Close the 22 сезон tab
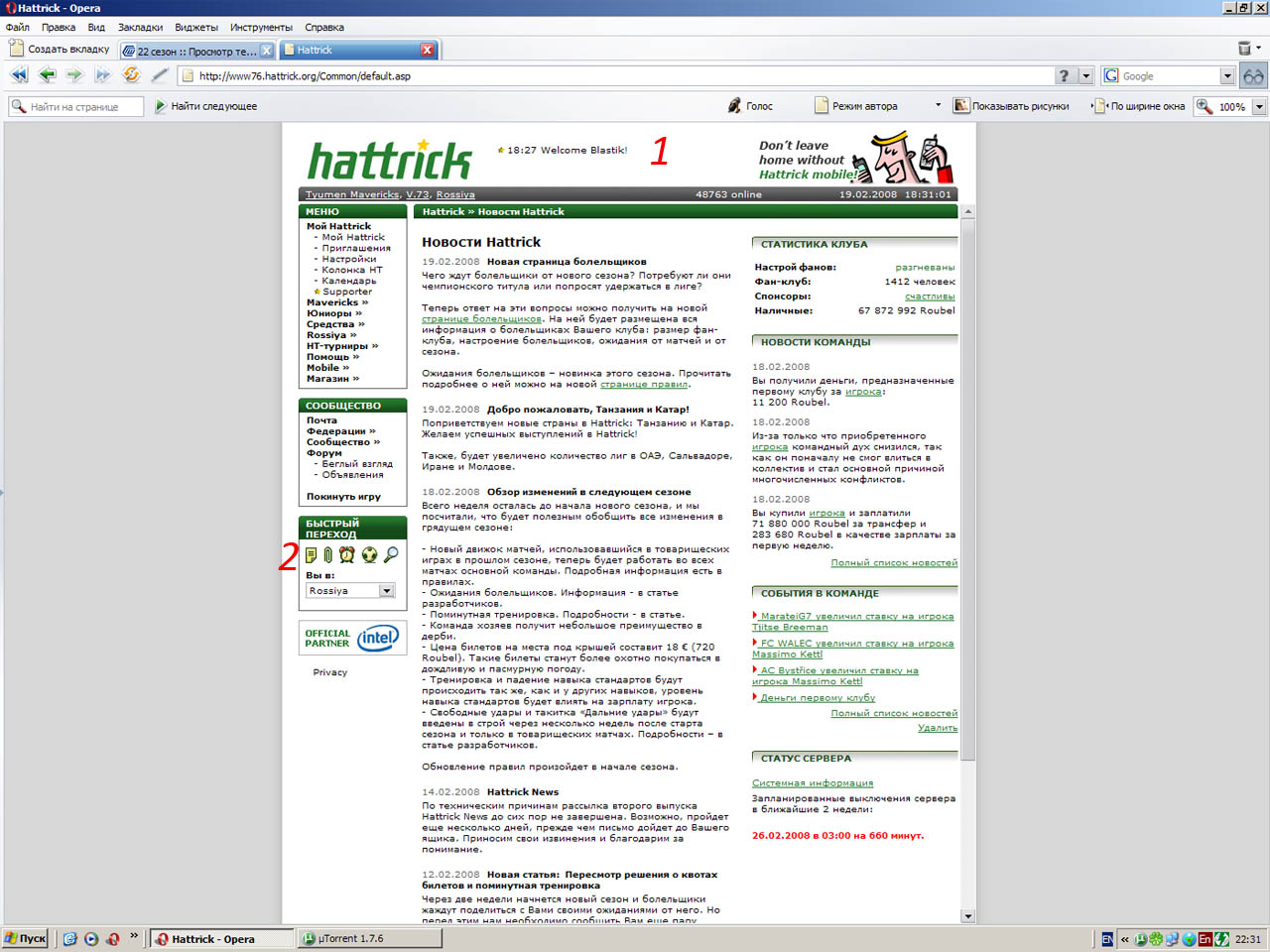This screenshot has height=952, width=1270. 267,51
